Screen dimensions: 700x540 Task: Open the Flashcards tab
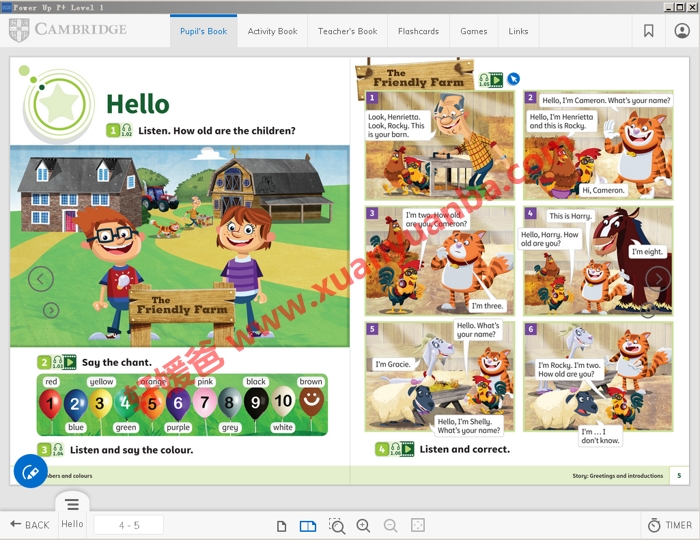[x=418, y=31]
